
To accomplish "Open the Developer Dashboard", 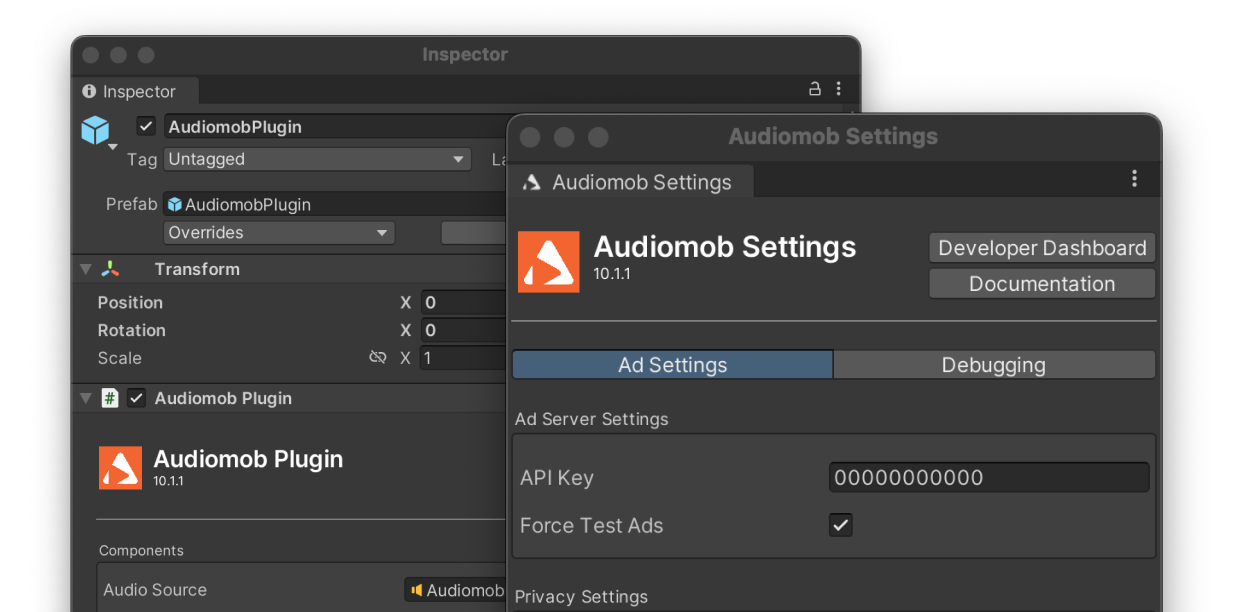I will click(1042, 248).
